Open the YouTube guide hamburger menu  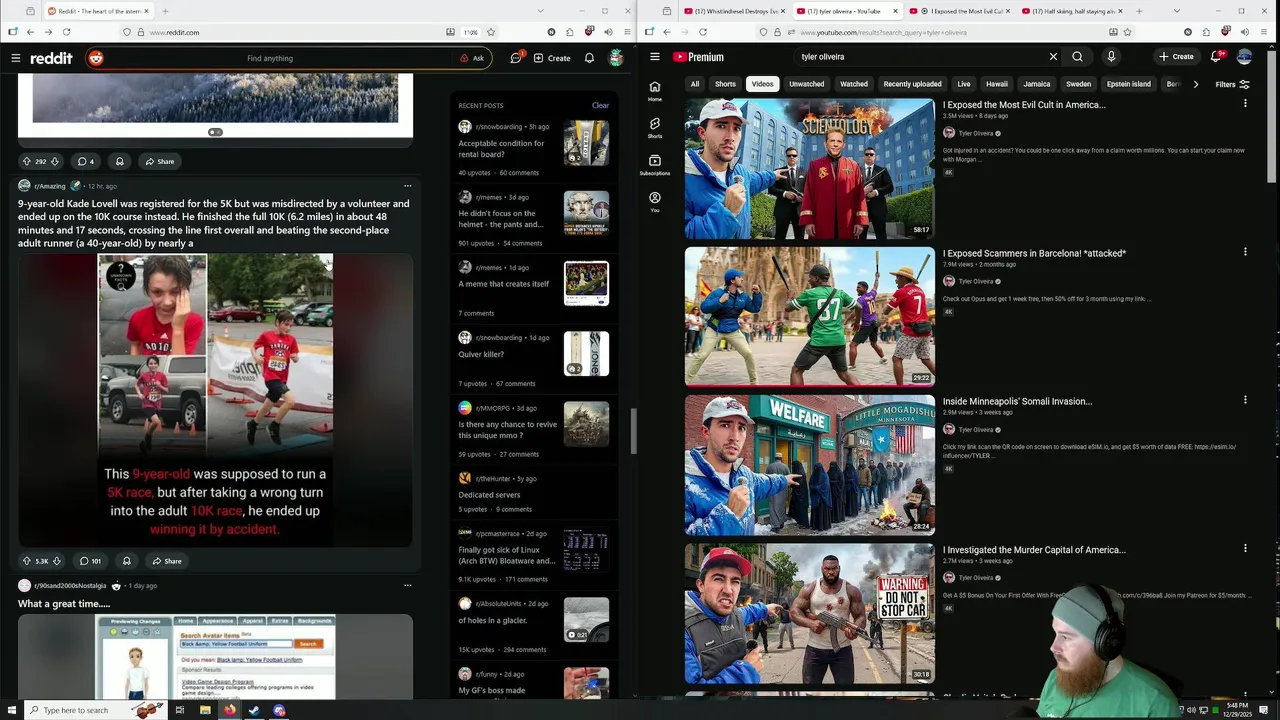click(655, 57)
